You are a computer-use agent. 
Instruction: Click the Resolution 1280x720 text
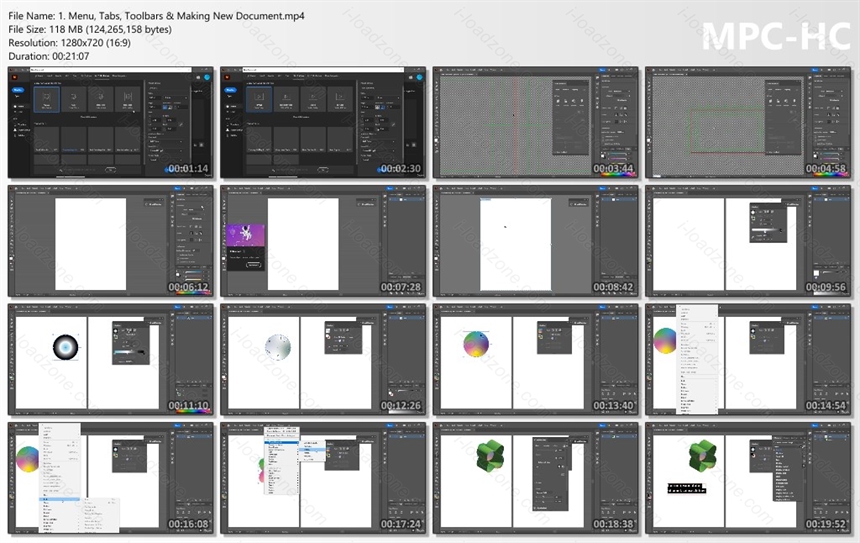70,43
